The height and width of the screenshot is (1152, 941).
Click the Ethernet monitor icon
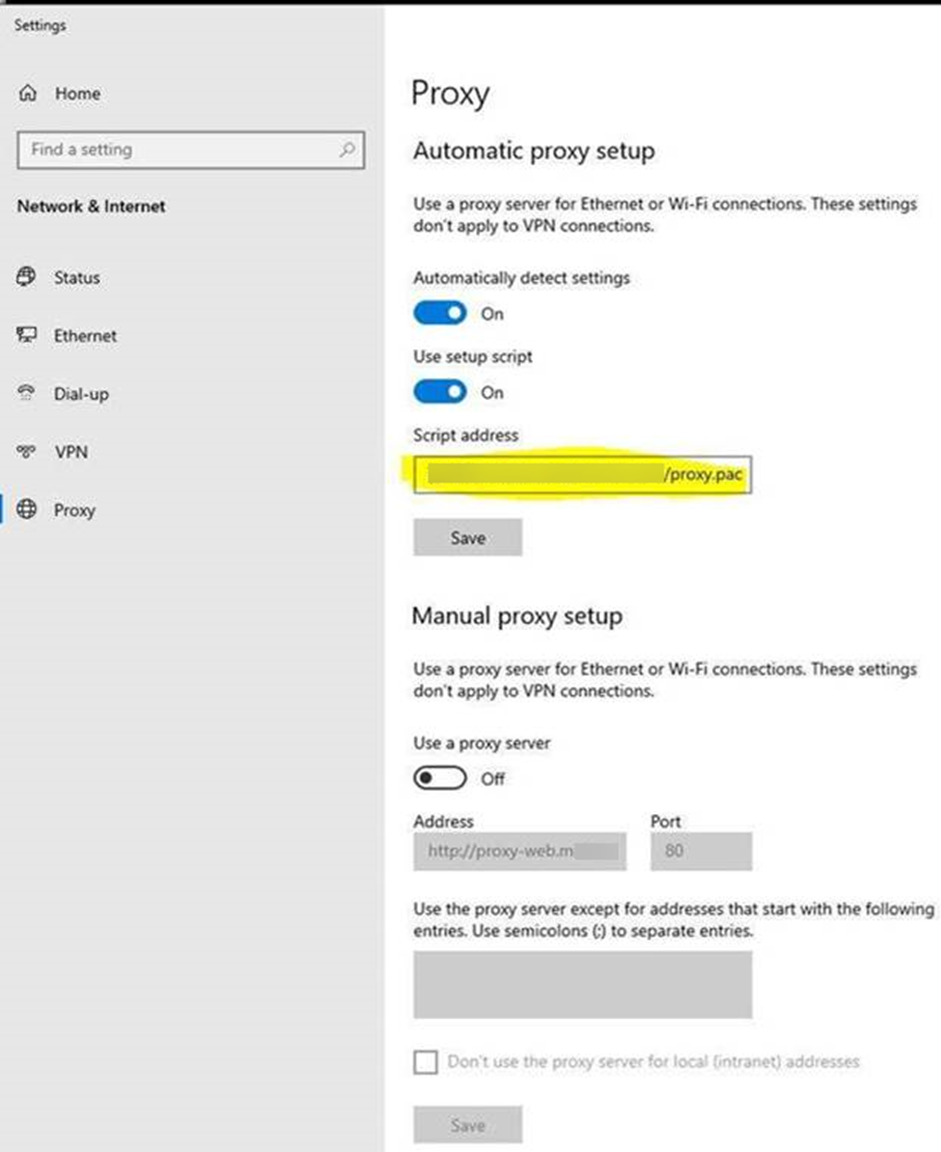pos(27,336)
